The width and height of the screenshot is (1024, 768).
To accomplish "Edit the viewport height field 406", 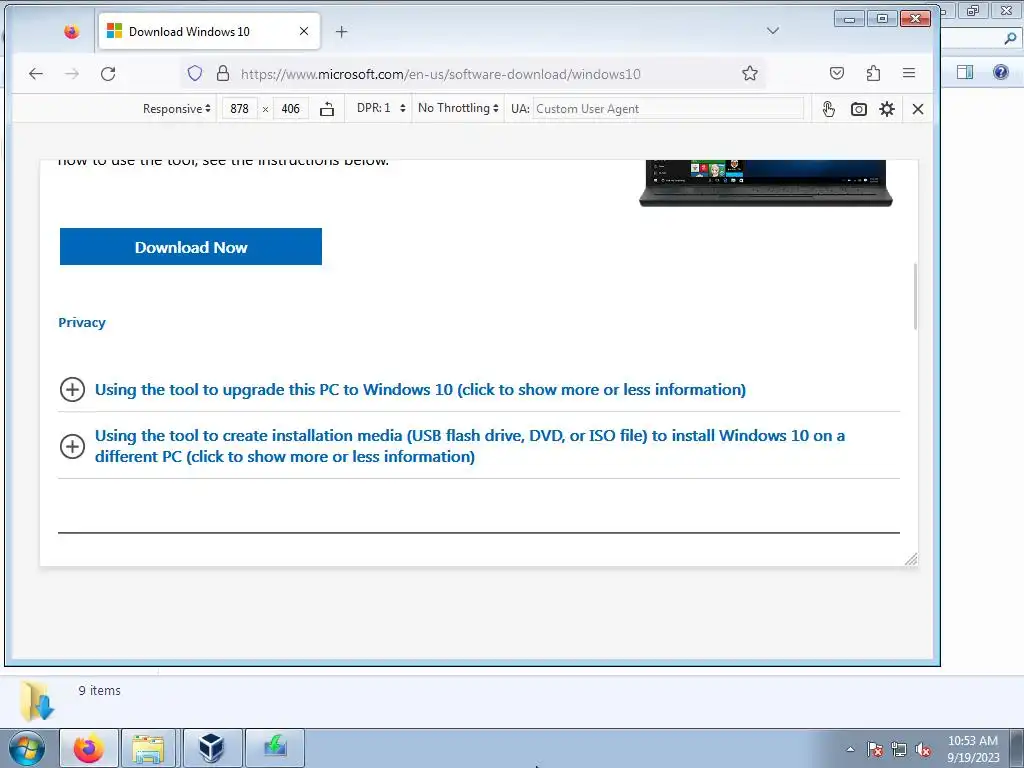I will [x=291, y=109].
